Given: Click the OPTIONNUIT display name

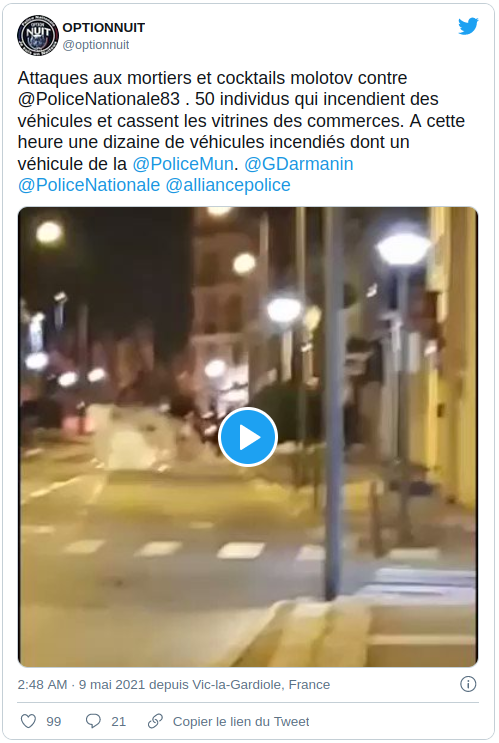Looking at the screenshot, I should [104, 27].
